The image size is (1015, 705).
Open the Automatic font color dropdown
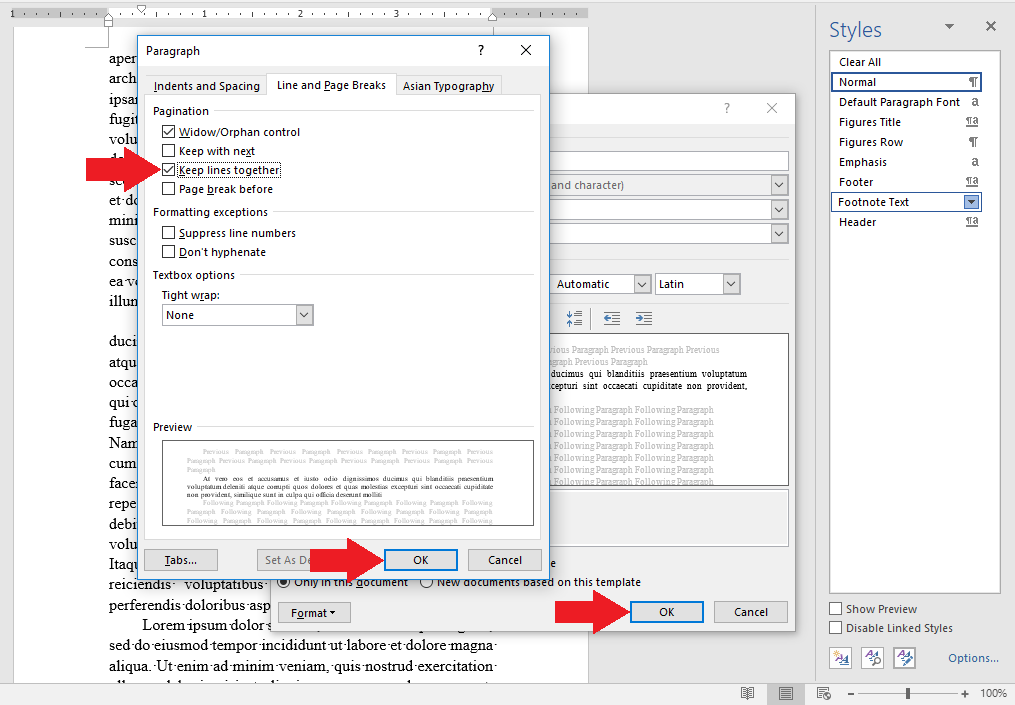click(641, 284)
